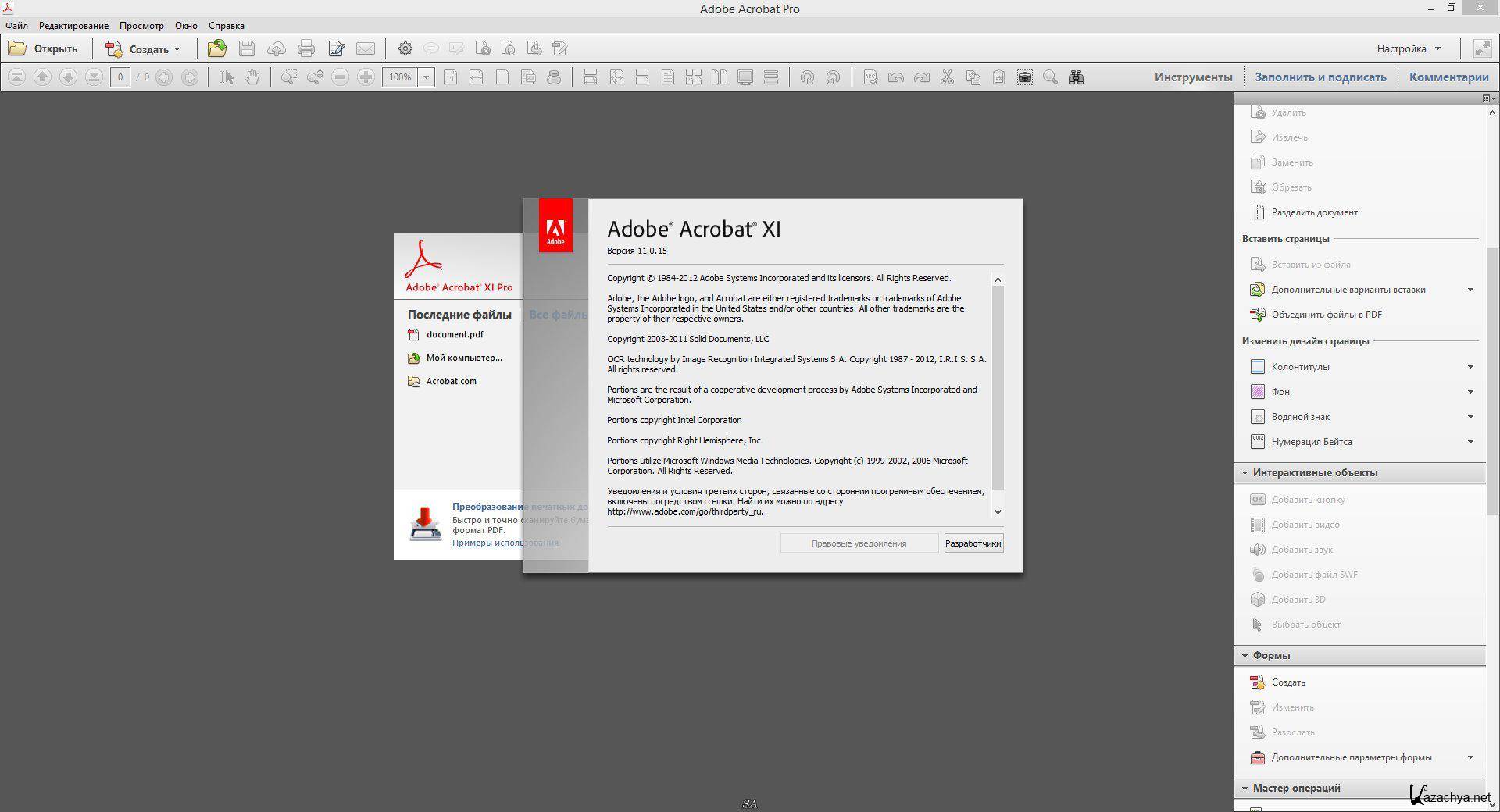Screen dimensions: 1500x812
Task: Click the Правовые уведомления button
Action: (859, 543)
